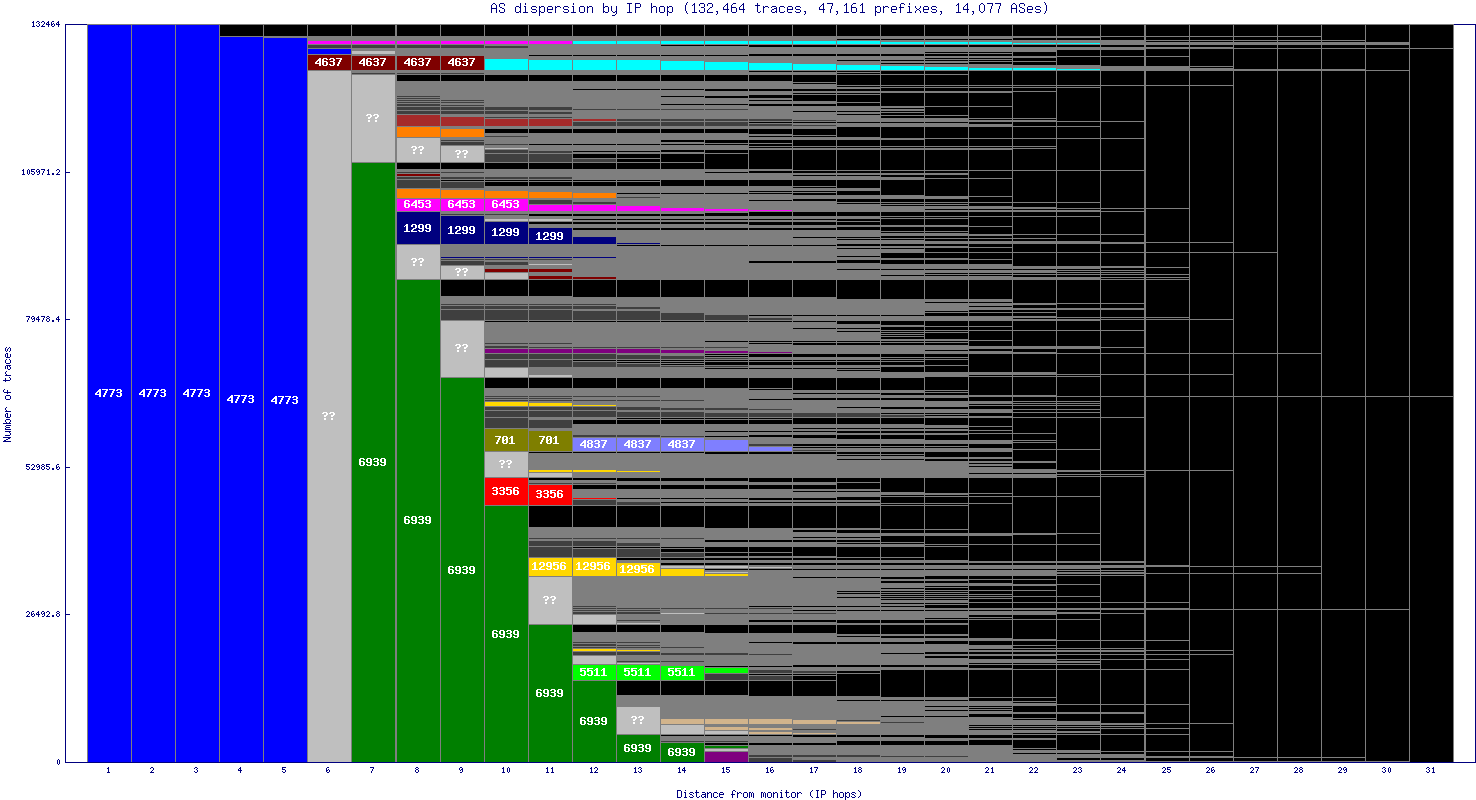Click the '??' segment at hop 7
The image size is (1476, 800).
click(373, 118)
